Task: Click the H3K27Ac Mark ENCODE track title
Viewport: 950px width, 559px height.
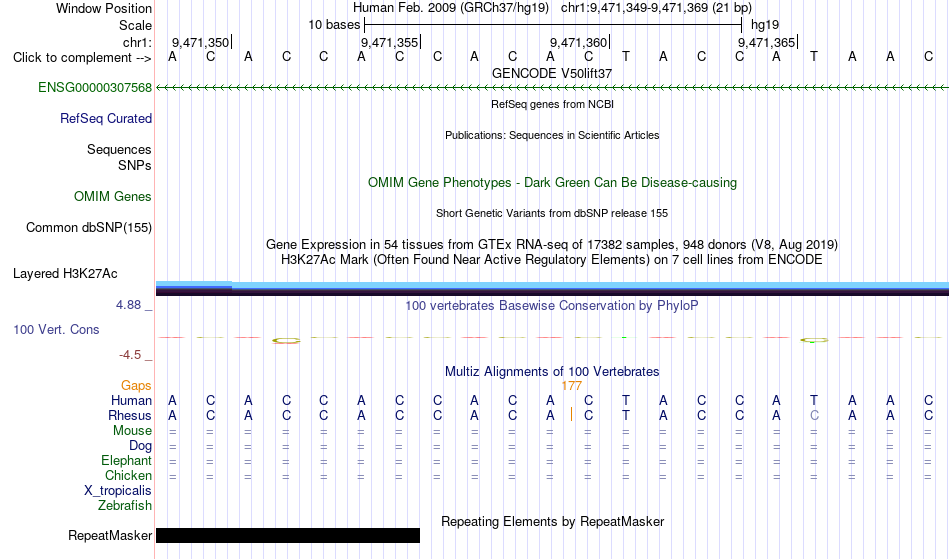Action: [552, 260]
